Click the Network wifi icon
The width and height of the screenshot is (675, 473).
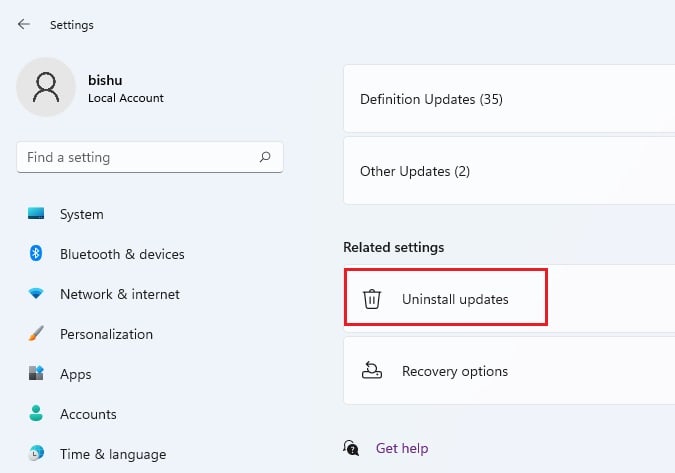tap(36, 294)
